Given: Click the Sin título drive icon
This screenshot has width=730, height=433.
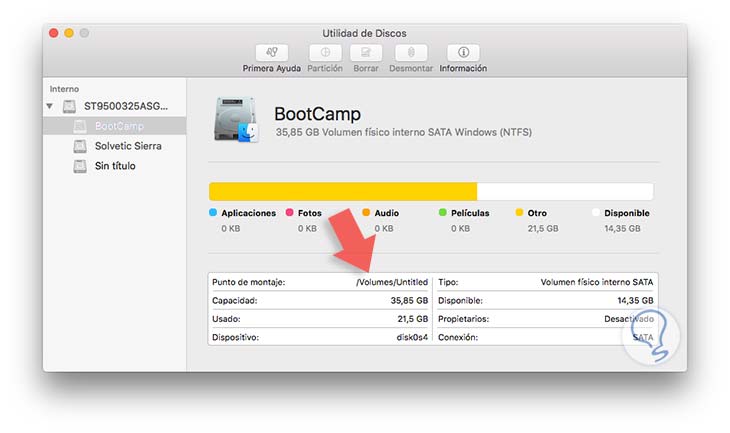Looking at the screenshot, I should [x=80, y=166].
